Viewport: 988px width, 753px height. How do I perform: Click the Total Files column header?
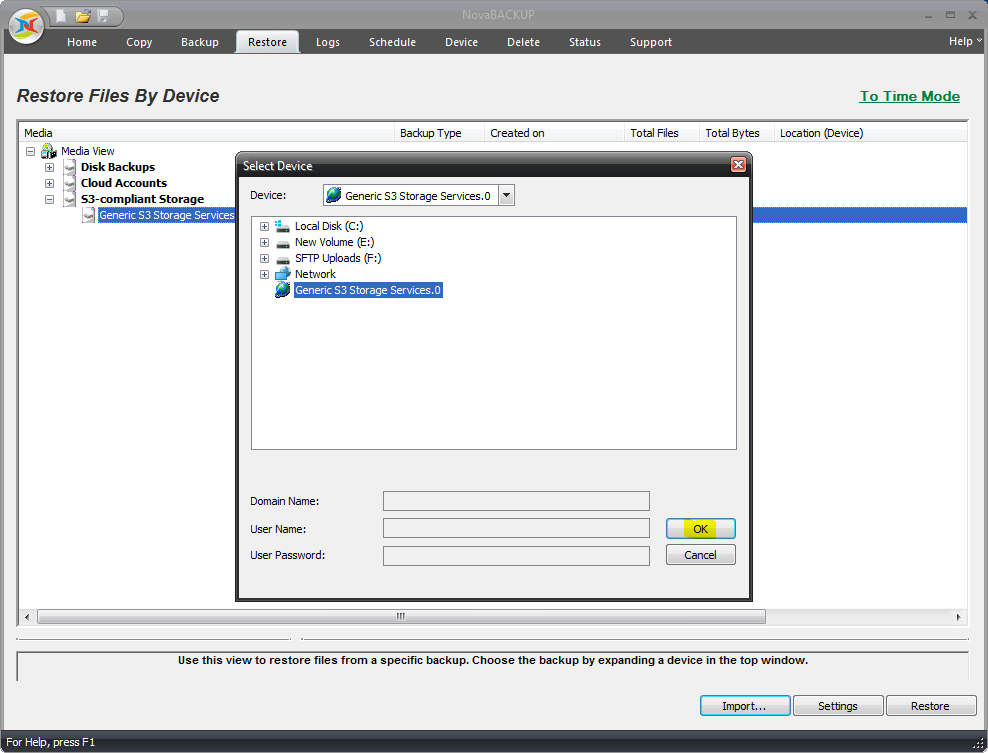click(662, 133)
